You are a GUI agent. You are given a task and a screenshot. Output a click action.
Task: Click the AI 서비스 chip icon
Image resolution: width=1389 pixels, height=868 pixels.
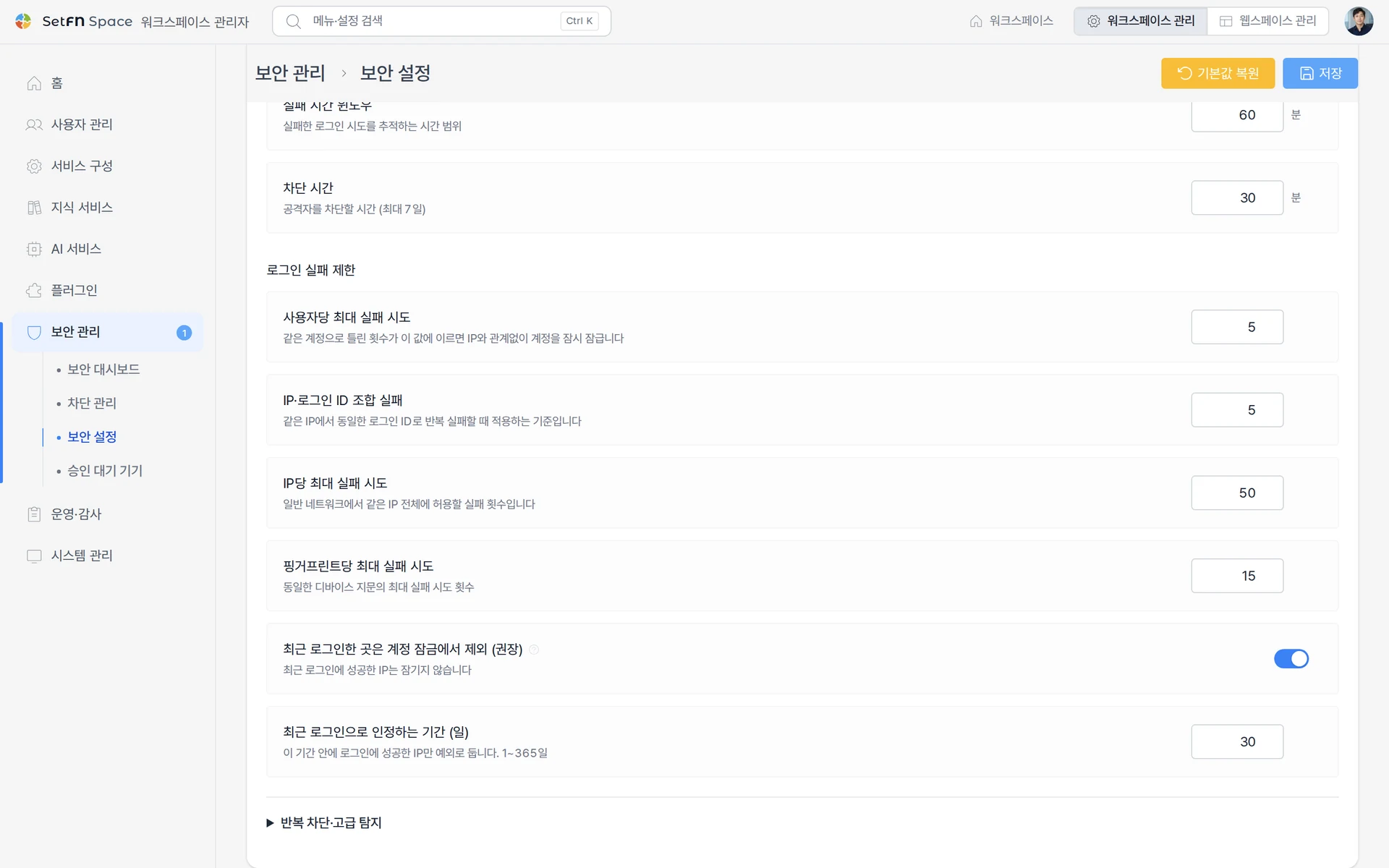[x=34, y=249]
